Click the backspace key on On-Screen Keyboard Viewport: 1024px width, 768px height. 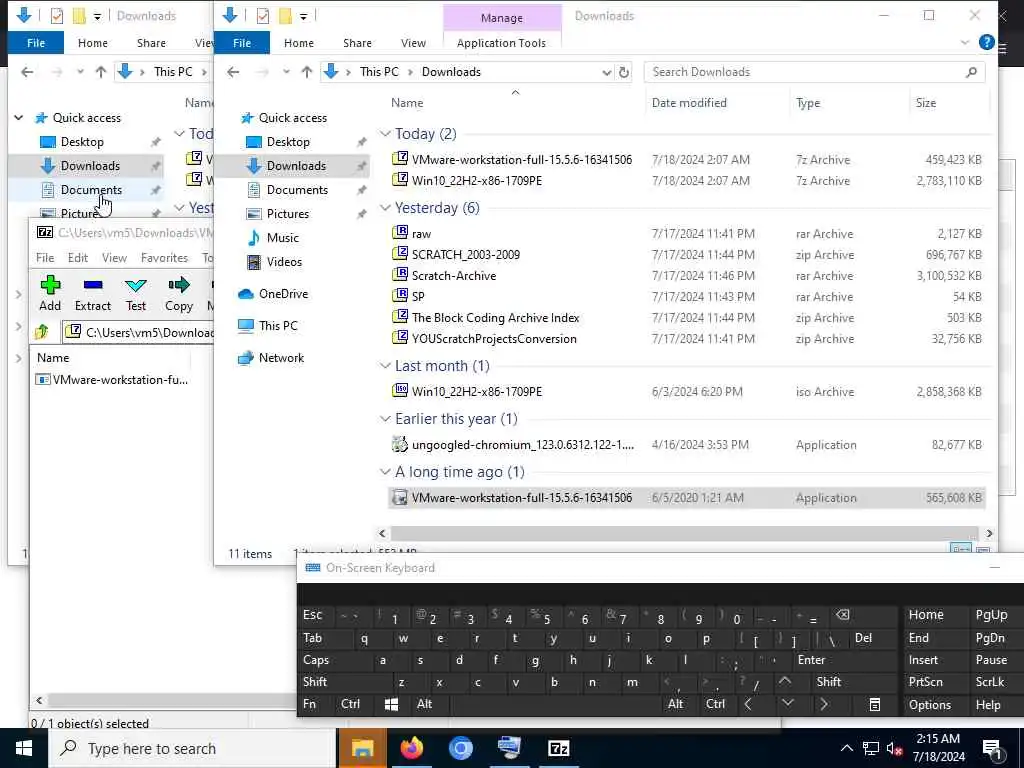(842, 615)
